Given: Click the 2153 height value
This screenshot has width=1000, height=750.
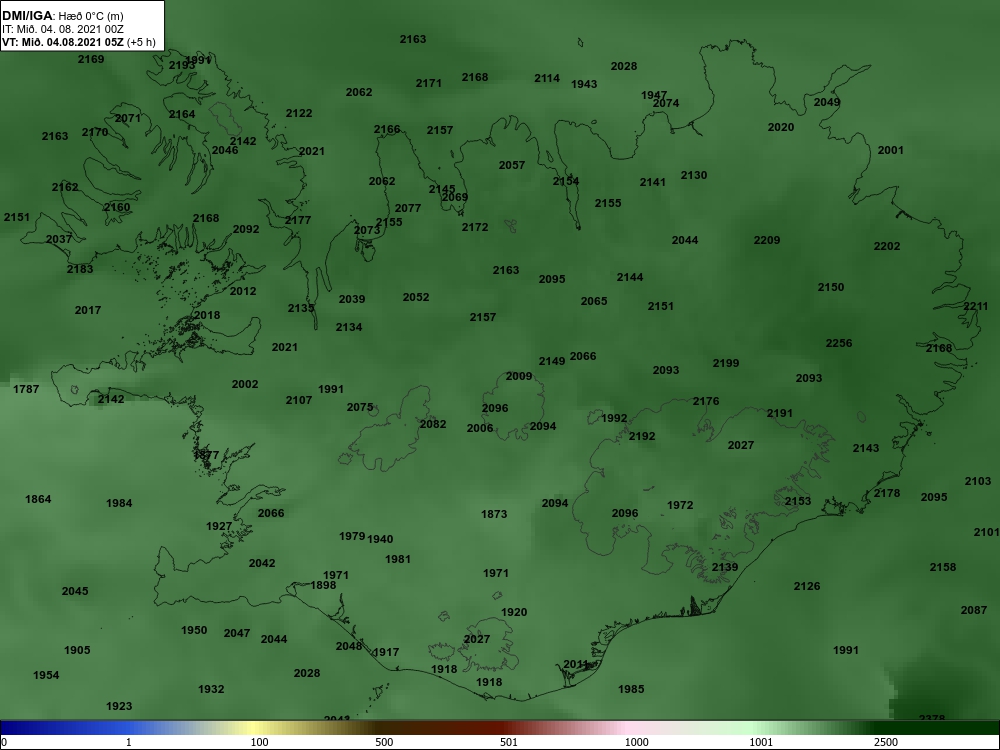Looking at the screenshot, I should pyautogui.click(x=798, y=501).
